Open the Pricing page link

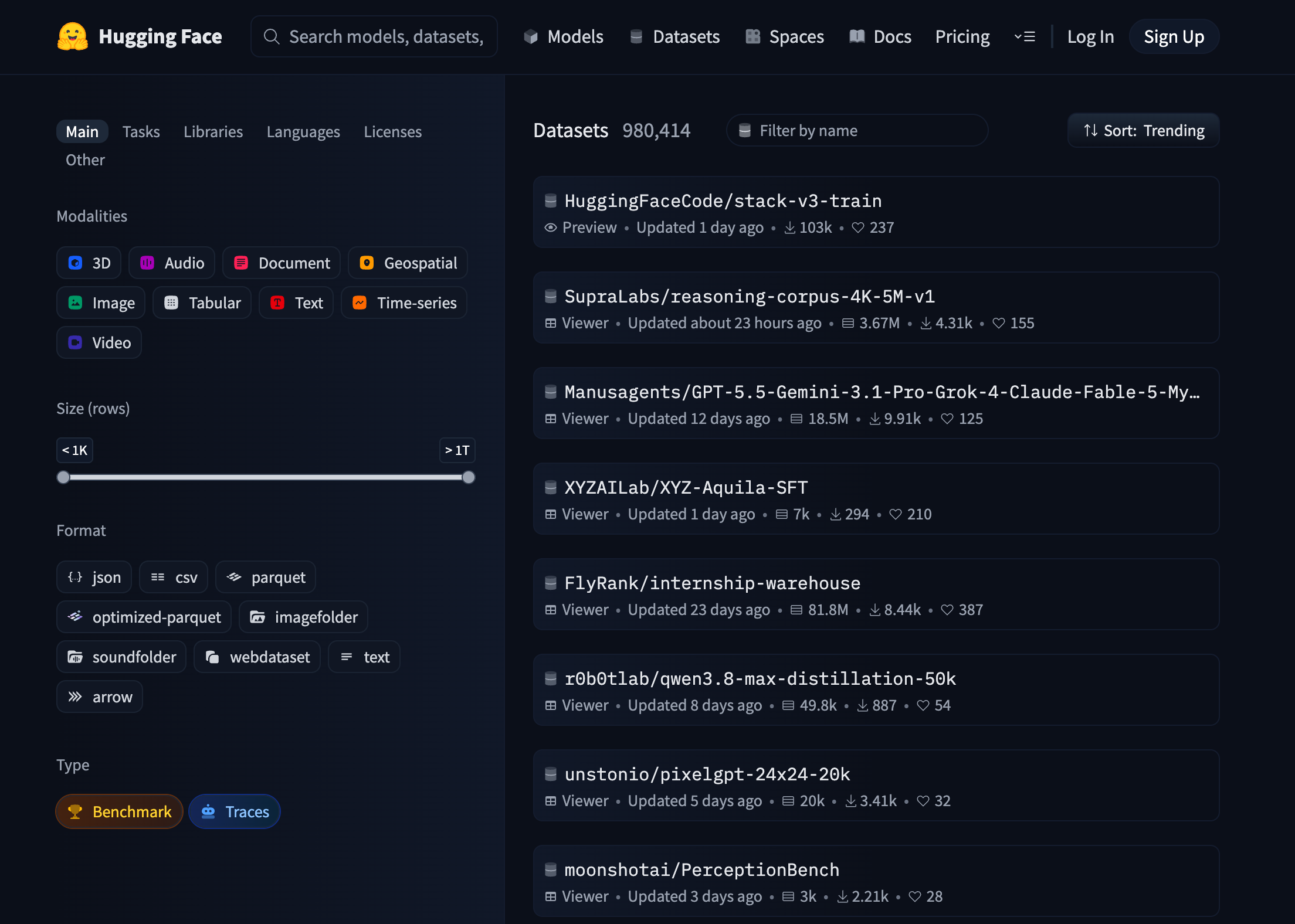coord(962,36)
